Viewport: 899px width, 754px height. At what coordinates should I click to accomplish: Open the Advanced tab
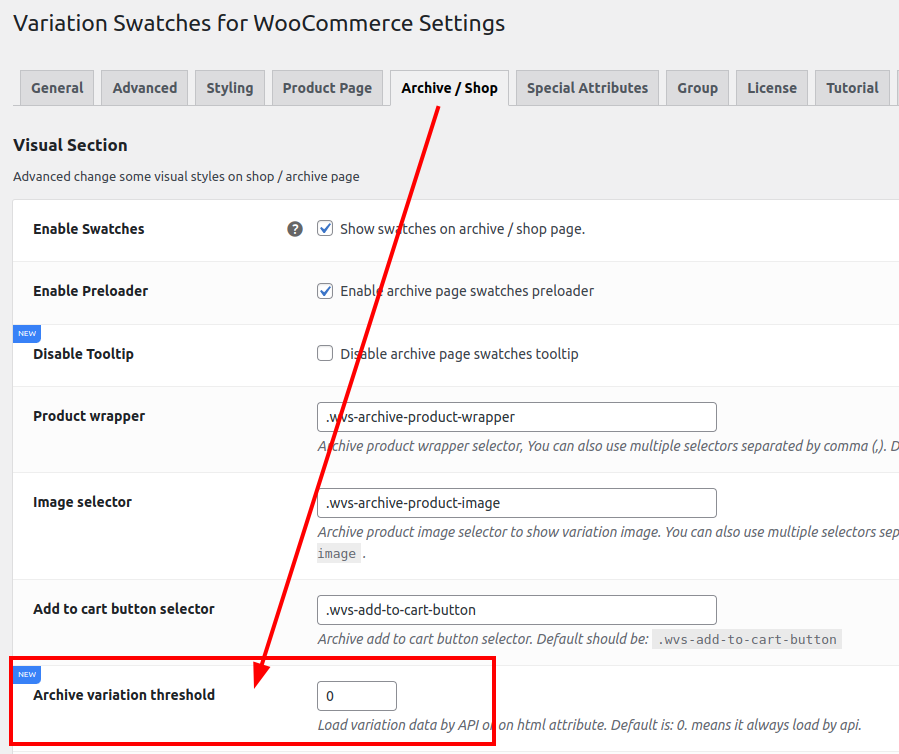[144, 88]
